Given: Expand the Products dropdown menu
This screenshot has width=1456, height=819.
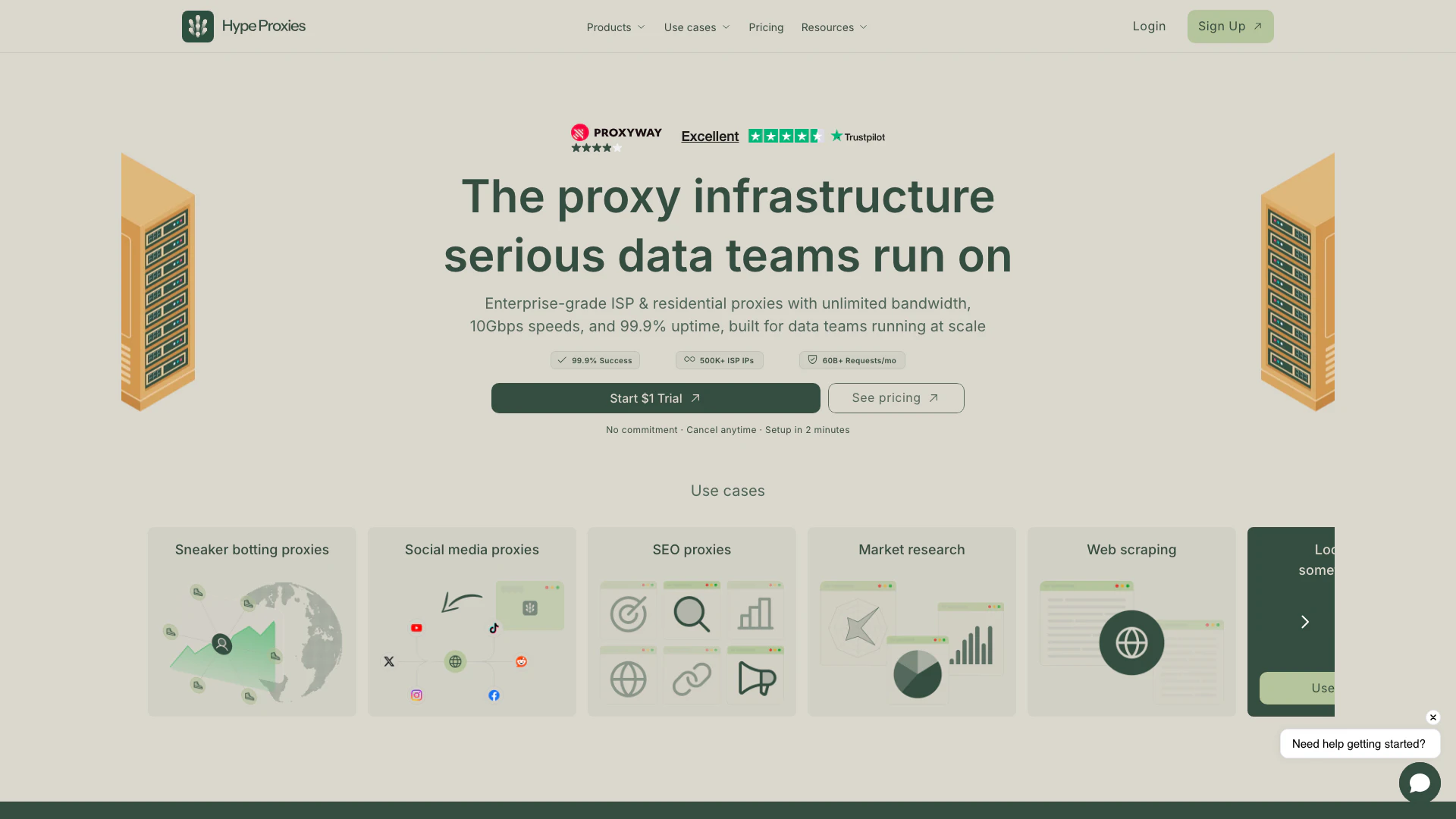Looking at the screenshot, I should [616, 27].
